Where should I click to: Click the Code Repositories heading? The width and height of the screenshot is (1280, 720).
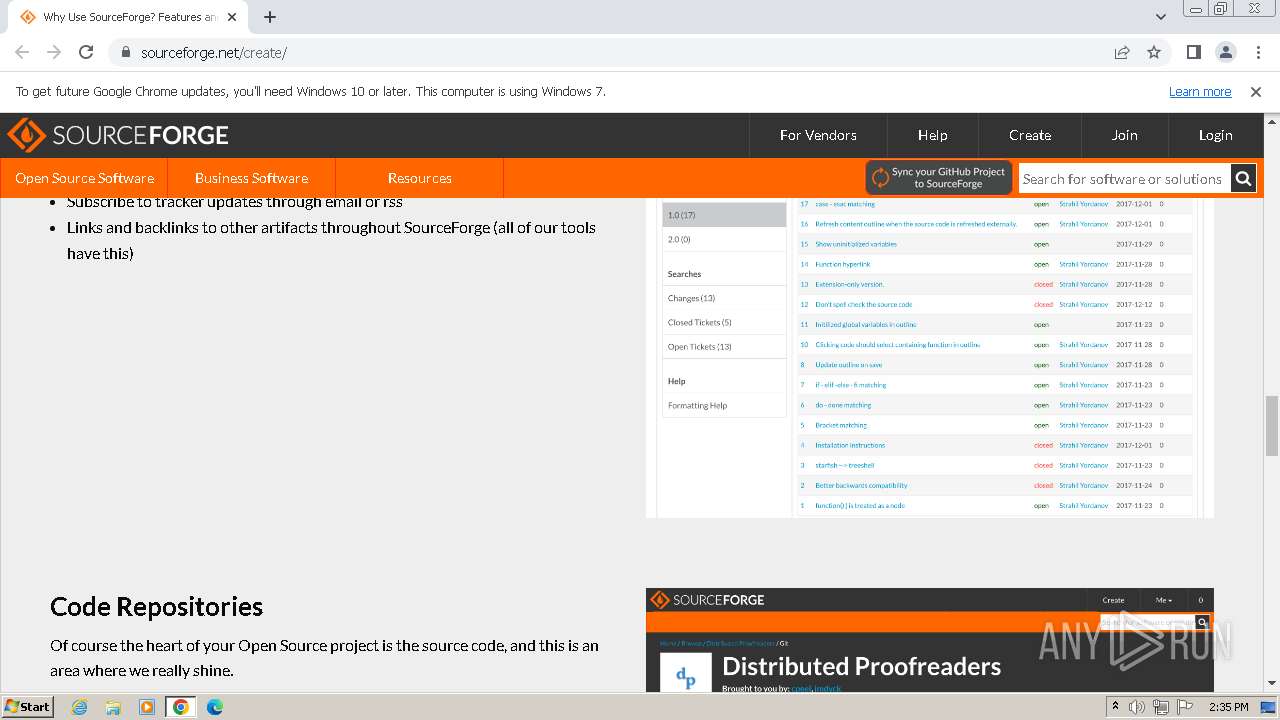(157, 607)
